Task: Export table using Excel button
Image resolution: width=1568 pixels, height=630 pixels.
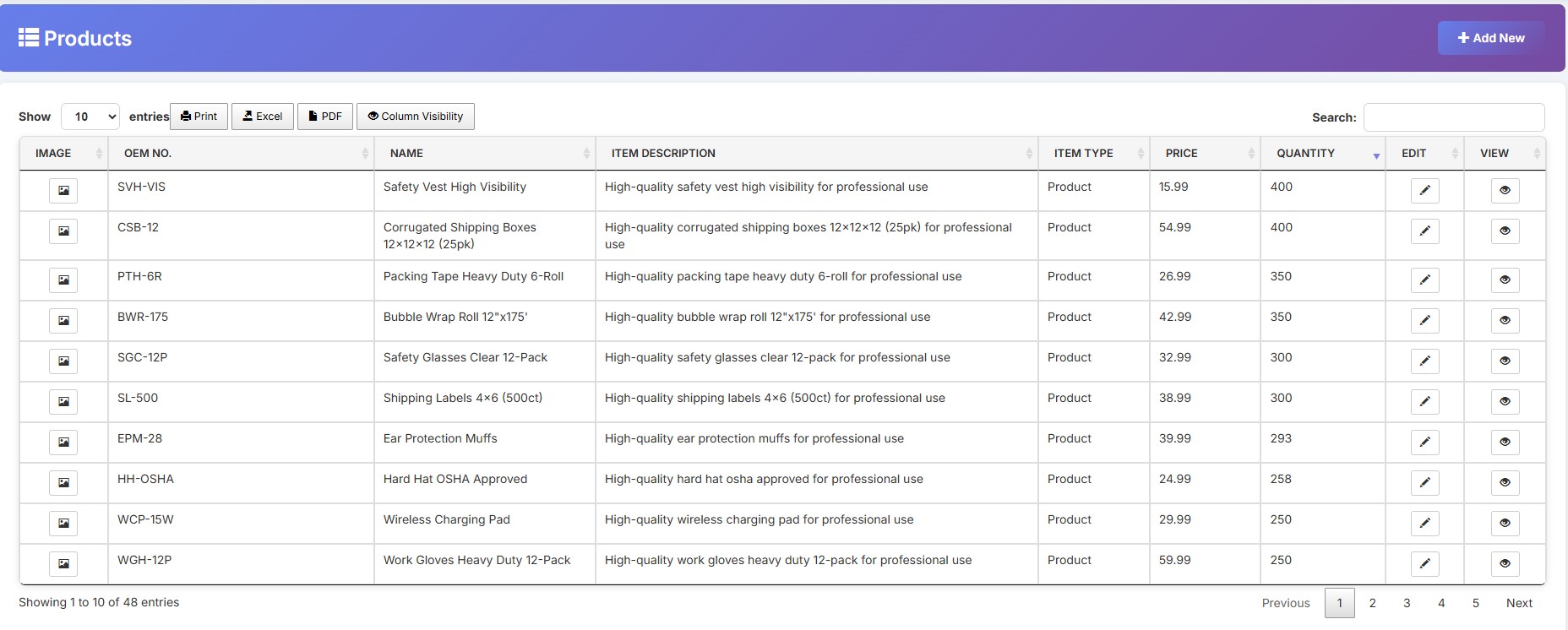Action: [263, 117]
